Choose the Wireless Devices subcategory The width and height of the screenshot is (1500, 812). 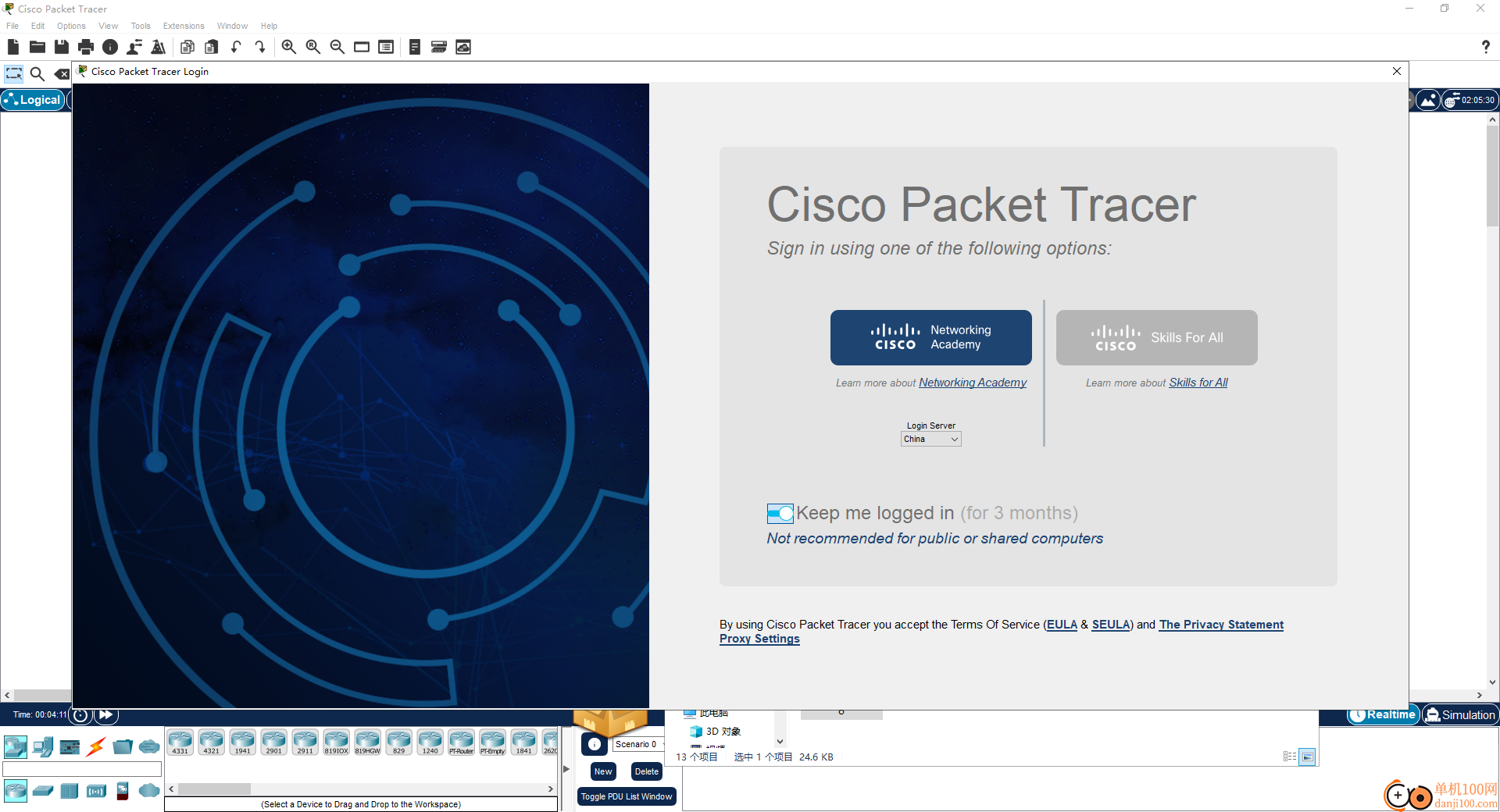coord(96,791)
